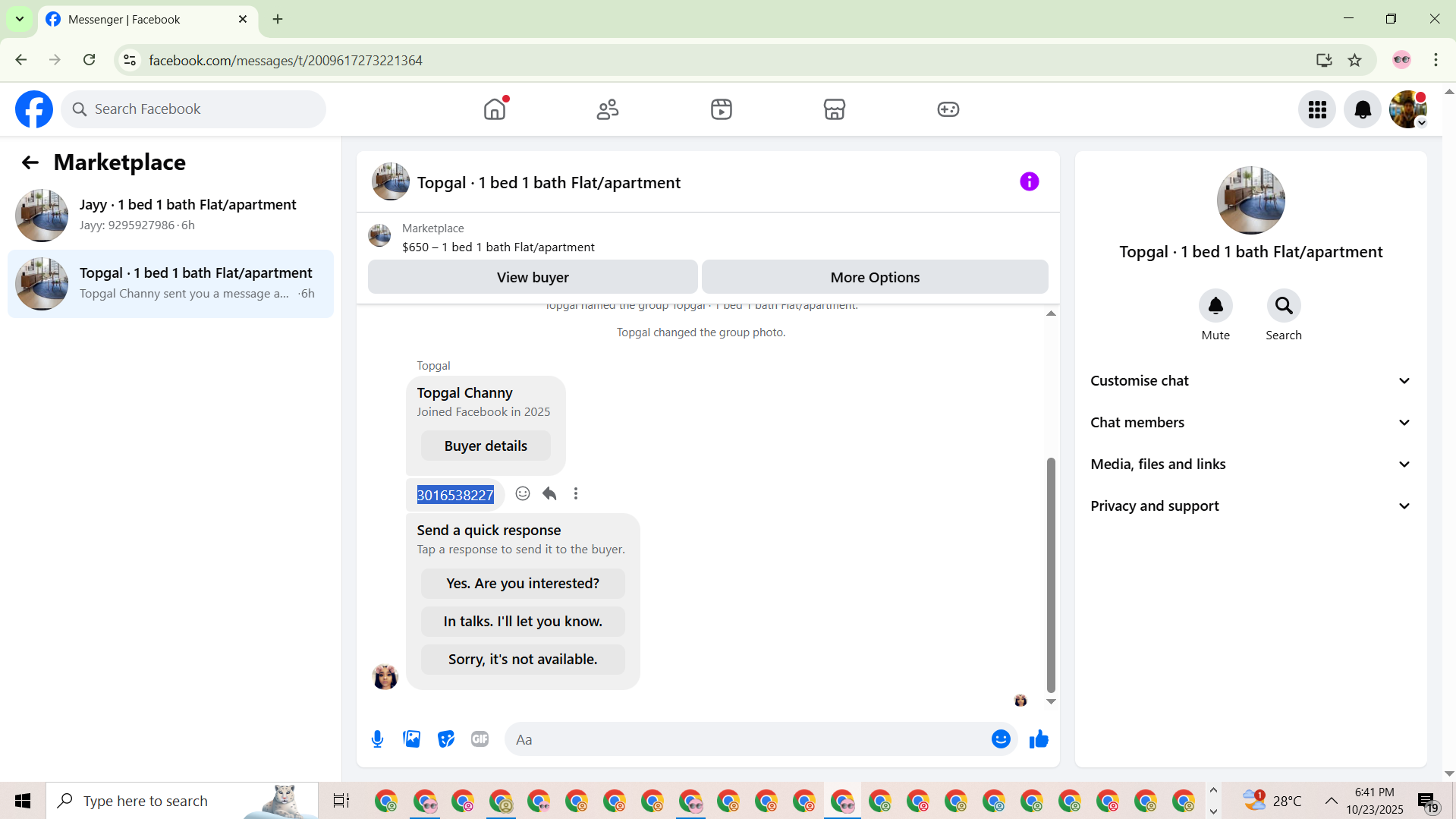Screen dimensions: 1456x819
Task: Attach a file with the photo icon
Action: coord(412,739)
